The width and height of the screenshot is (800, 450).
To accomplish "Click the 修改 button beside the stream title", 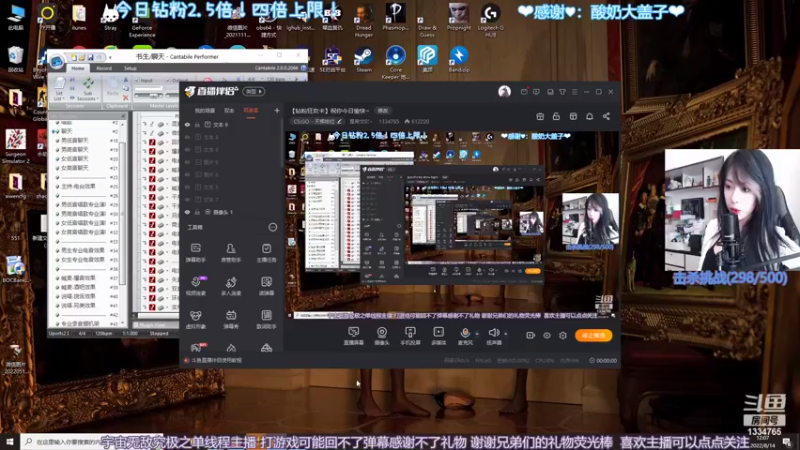I will [383, 110].
